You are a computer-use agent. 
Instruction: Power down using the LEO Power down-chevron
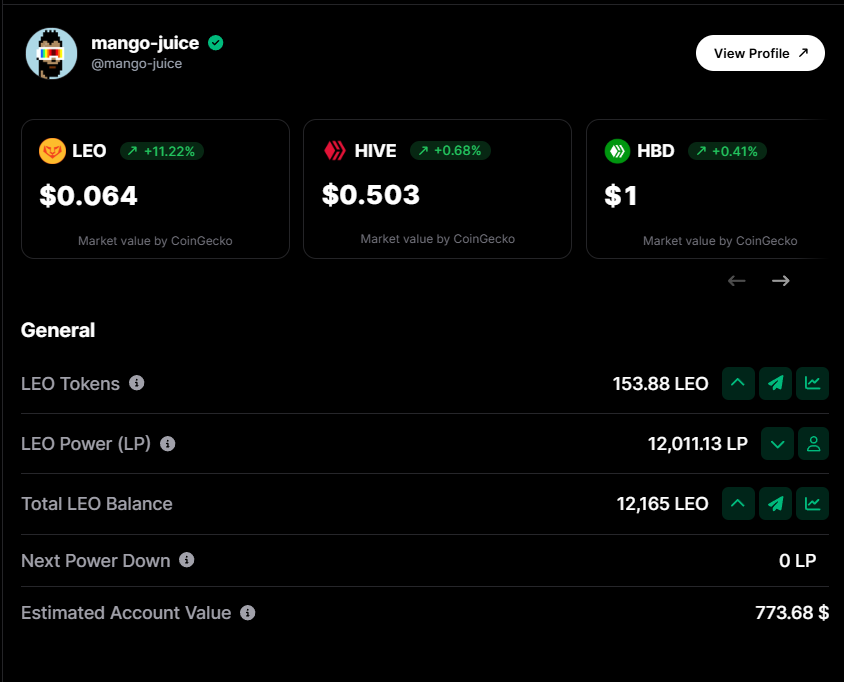[x=777, y=444]
